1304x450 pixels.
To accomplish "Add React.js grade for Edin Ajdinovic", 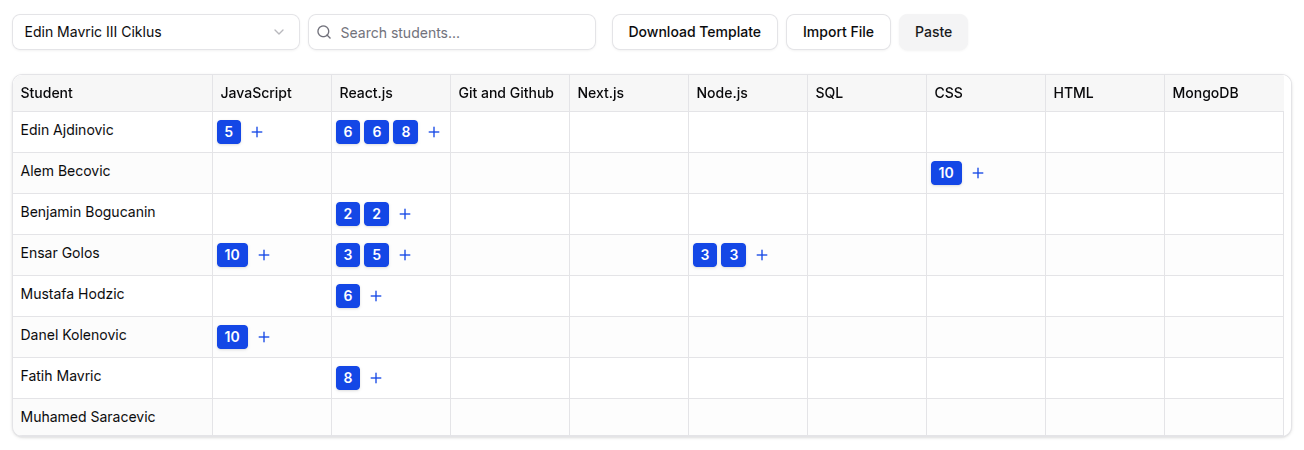I will [434, 132].
